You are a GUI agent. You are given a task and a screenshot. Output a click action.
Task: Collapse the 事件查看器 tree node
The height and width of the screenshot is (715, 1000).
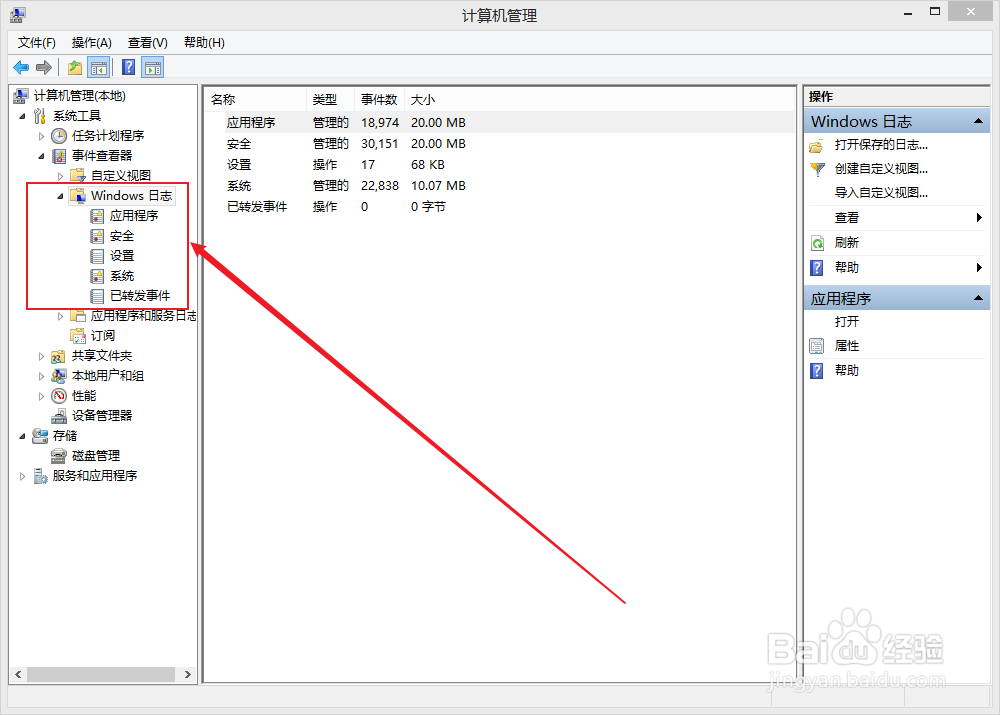(x=41, y=156)
